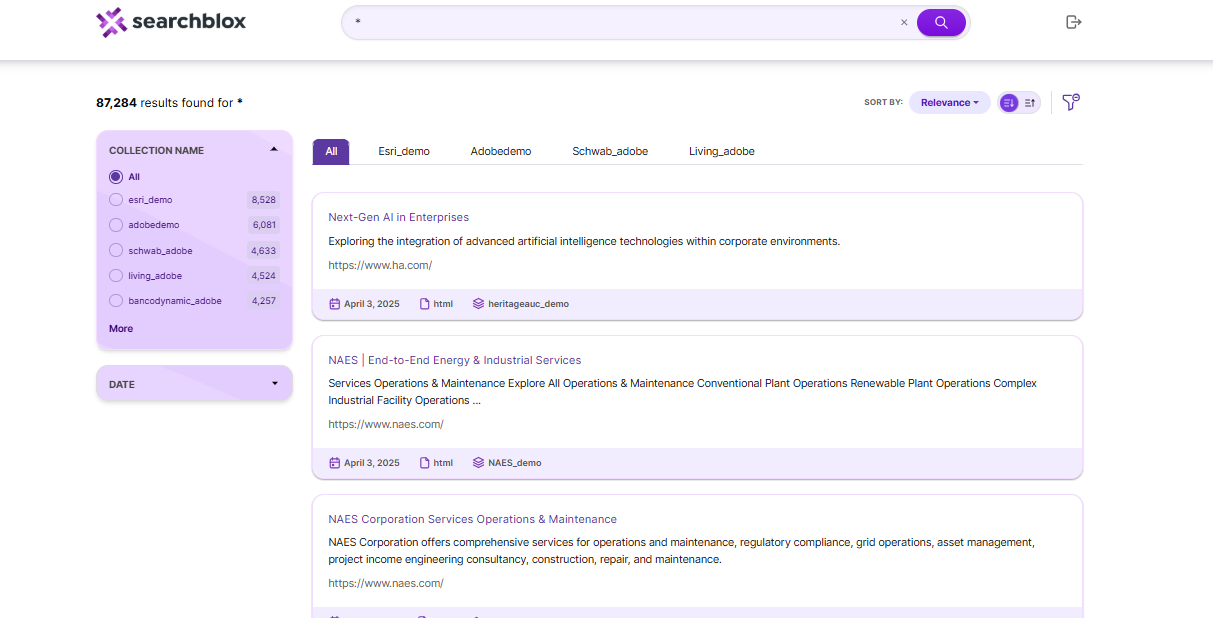Screen dimensions: 1213x618
Task: Click the 4,524 count for living_adobe
Action: pyautogui.click(x=264, y=276)
